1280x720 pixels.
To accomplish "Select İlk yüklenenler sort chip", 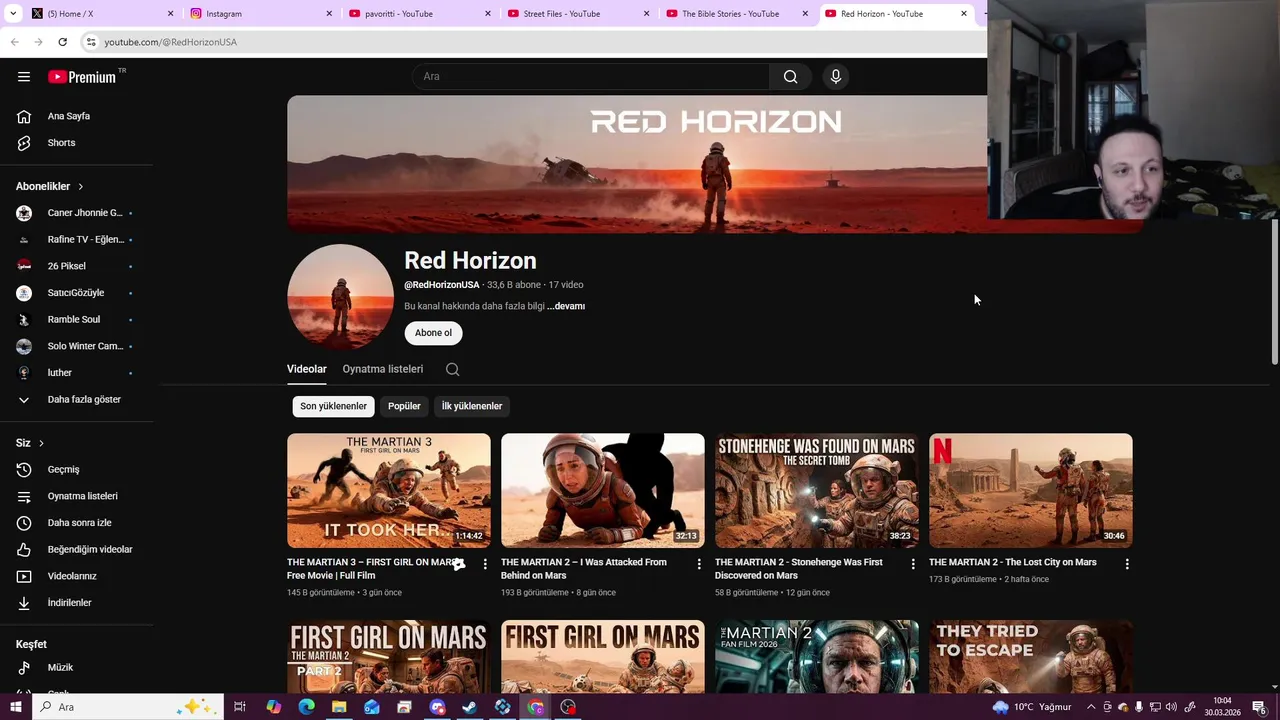I will (x=472, y=406).
